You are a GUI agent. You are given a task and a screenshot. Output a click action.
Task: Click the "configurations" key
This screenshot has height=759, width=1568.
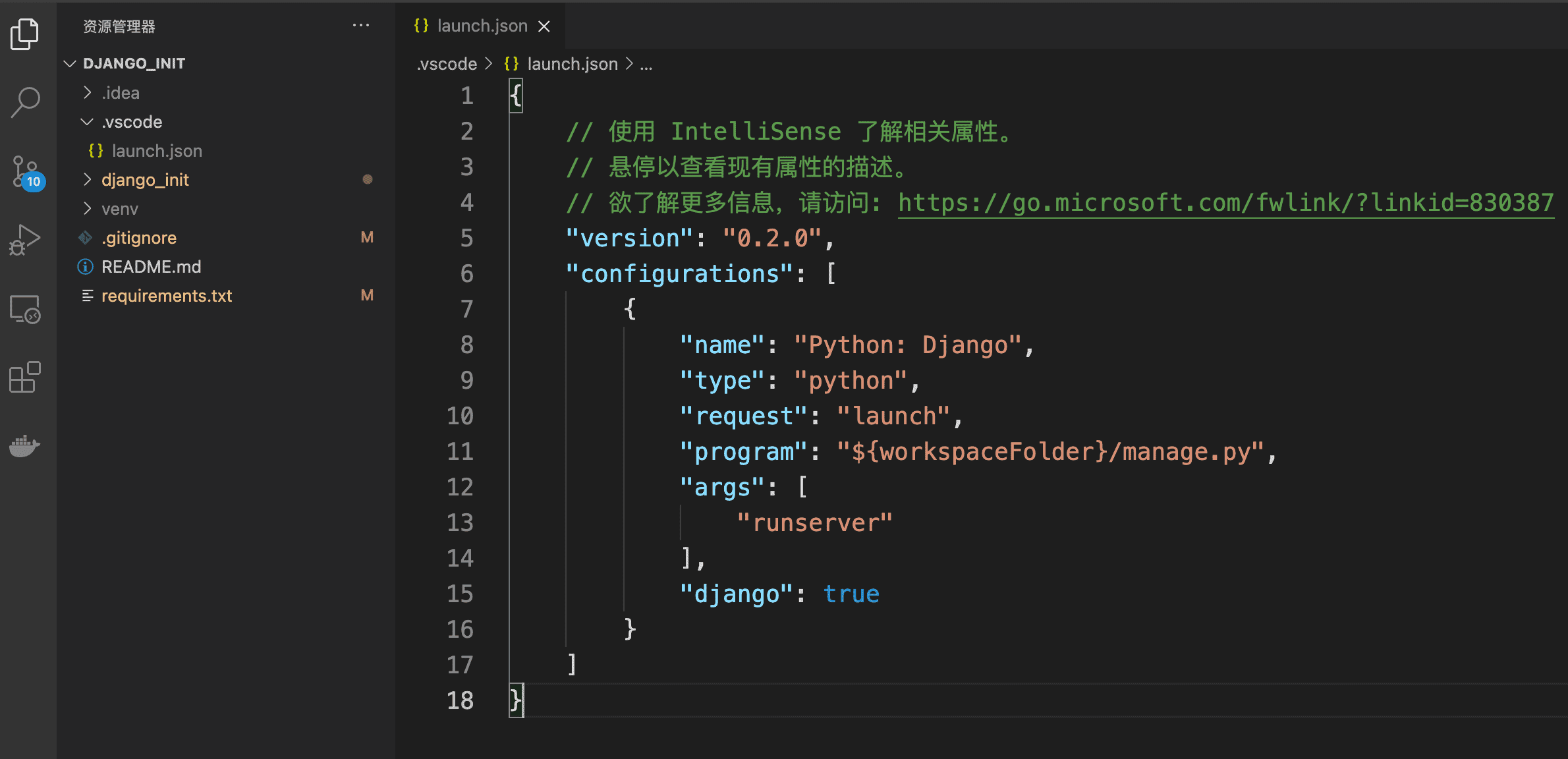click(x=680, y=273)
